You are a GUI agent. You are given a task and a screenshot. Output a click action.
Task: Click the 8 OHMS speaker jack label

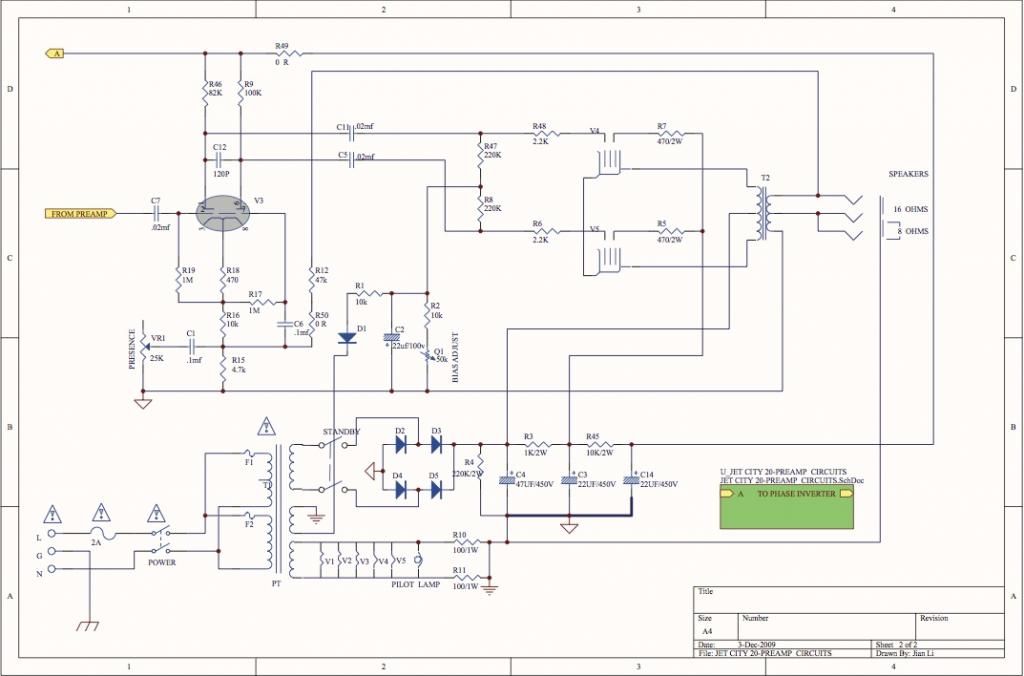[x=912, y=231]
